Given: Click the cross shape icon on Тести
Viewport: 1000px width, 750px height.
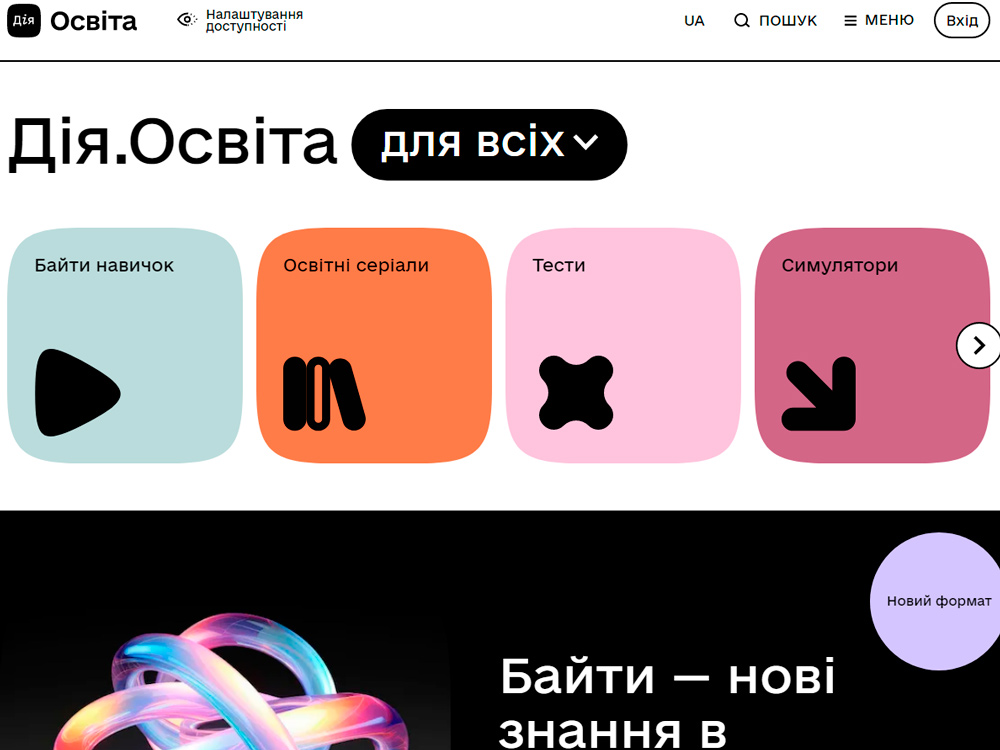Looking at the screenshot, I should 576,393.
